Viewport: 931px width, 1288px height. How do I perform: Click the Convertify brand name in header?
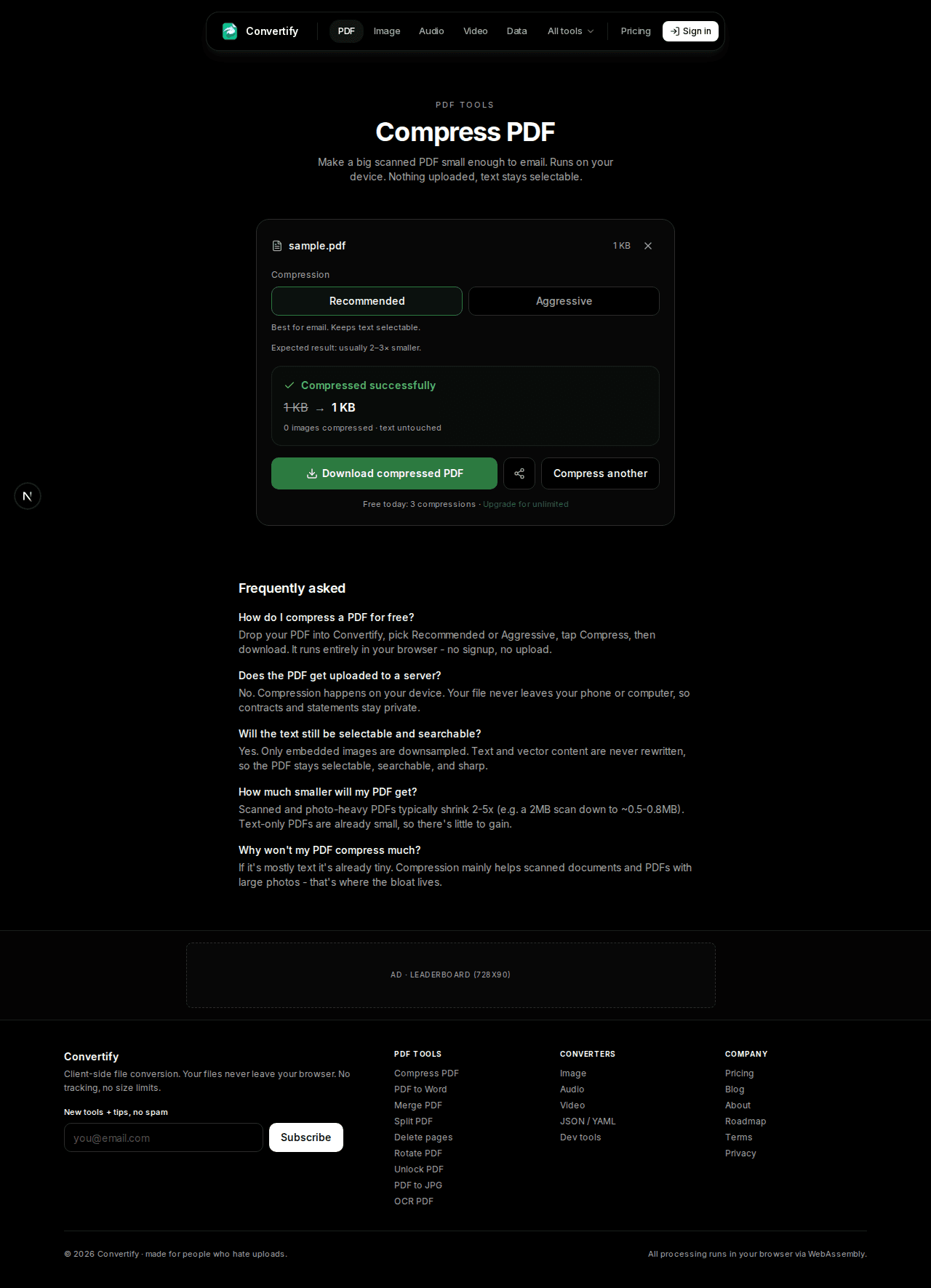(x=272, y=31)
